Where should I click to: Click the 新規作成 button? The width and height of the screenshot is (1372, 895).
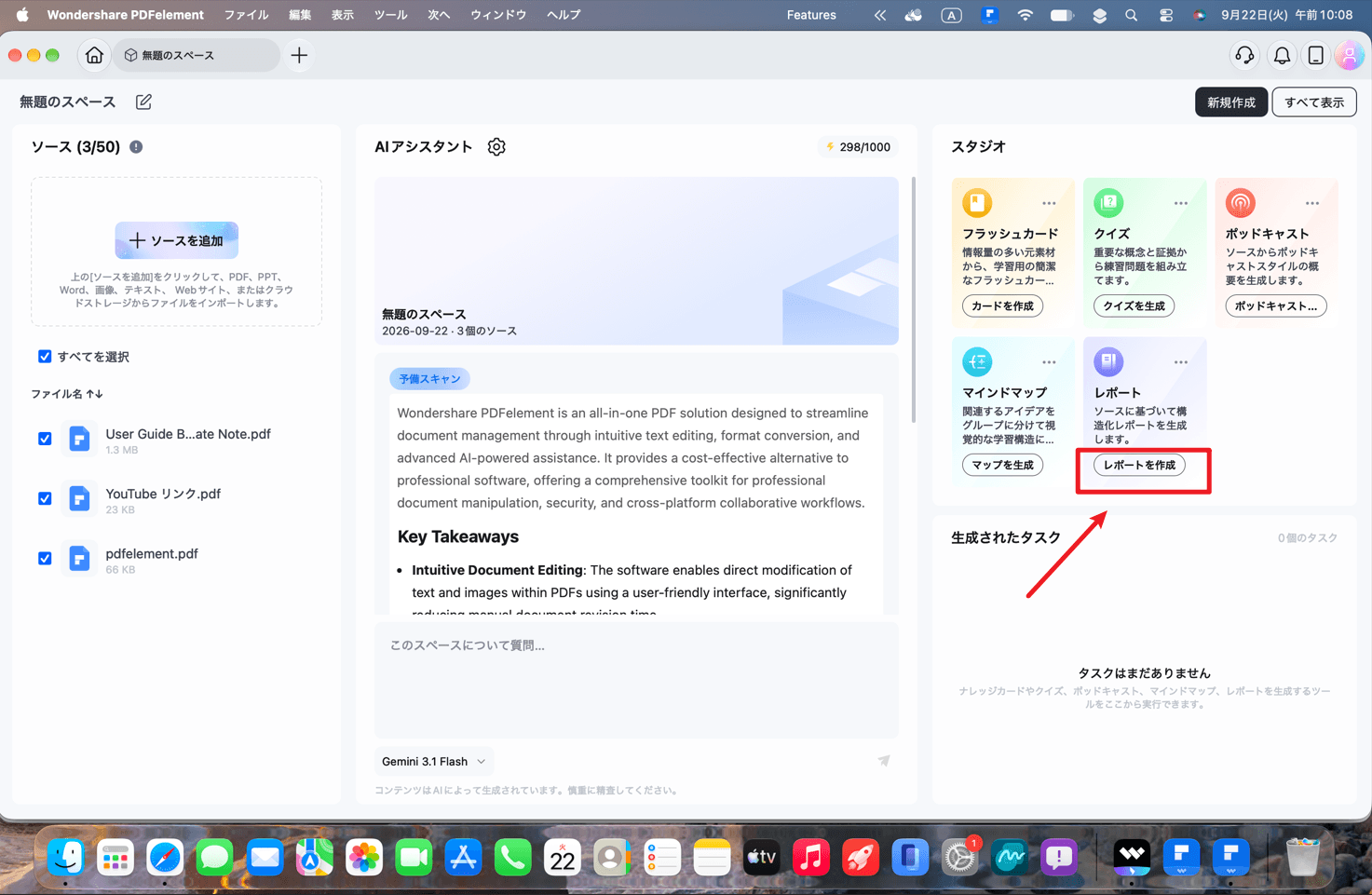click(1231, 102)
